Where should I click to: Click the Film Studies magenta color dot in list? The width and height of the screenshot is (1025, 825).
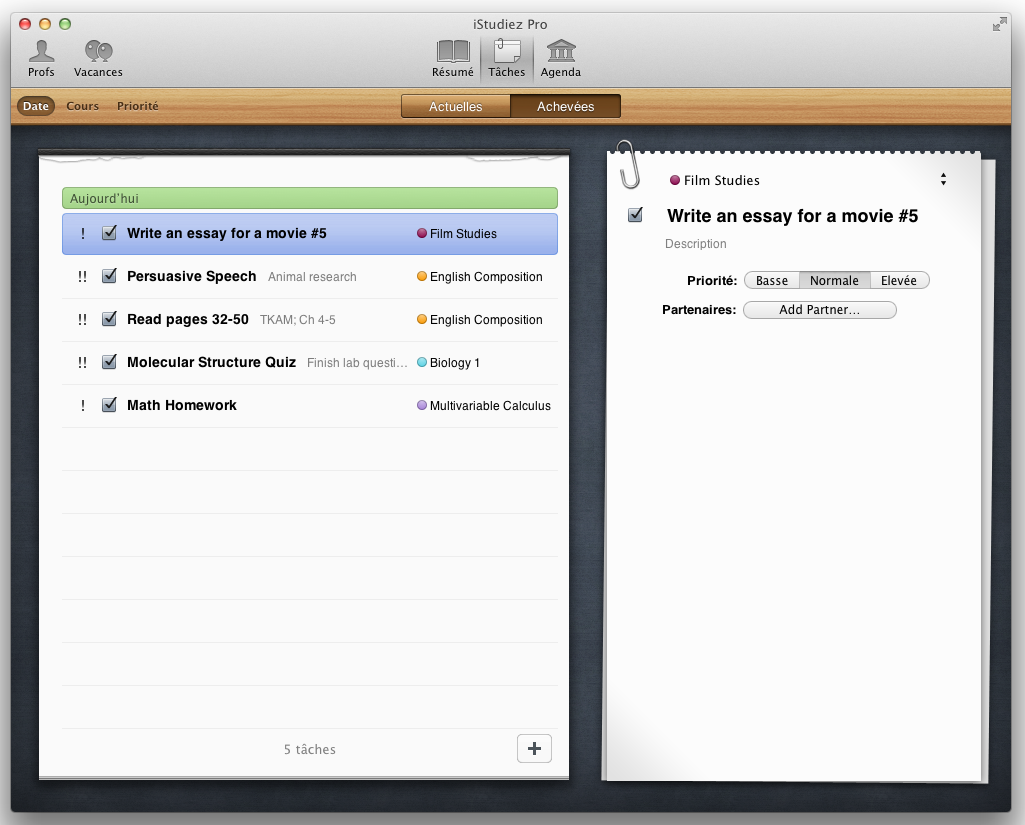[x=422, y=233]
